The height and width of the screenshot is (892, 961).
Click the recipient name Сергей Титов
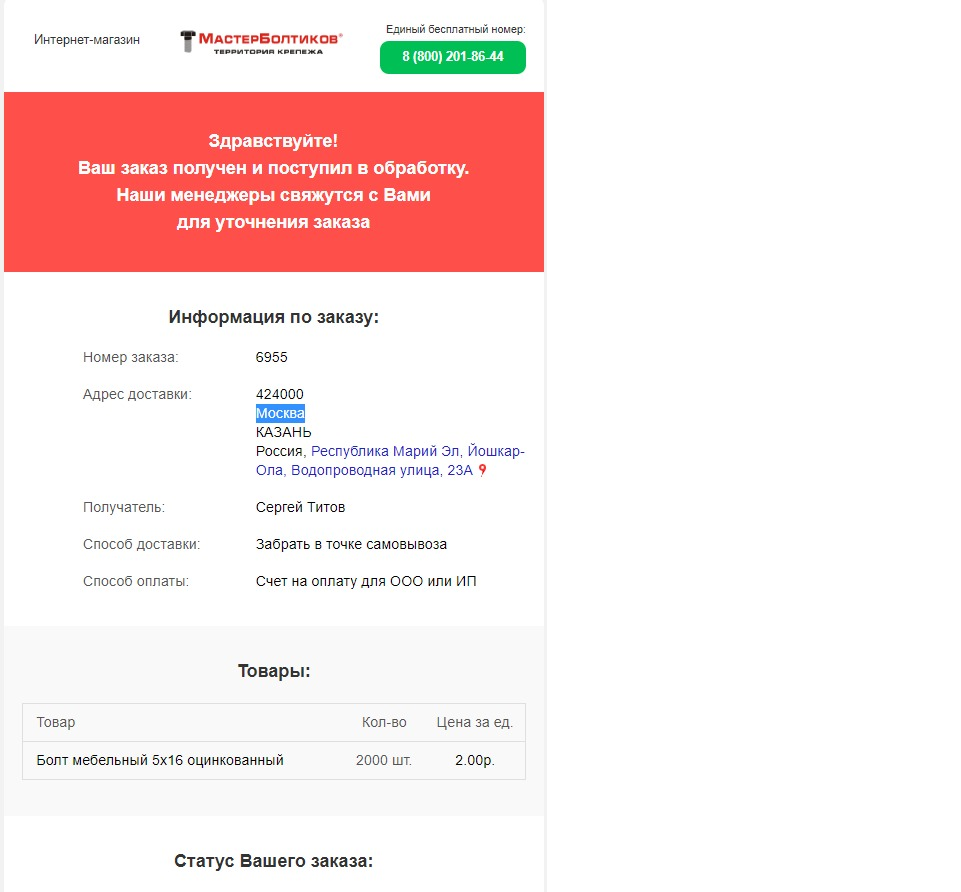pyautogui.click(x=300, y=507)
